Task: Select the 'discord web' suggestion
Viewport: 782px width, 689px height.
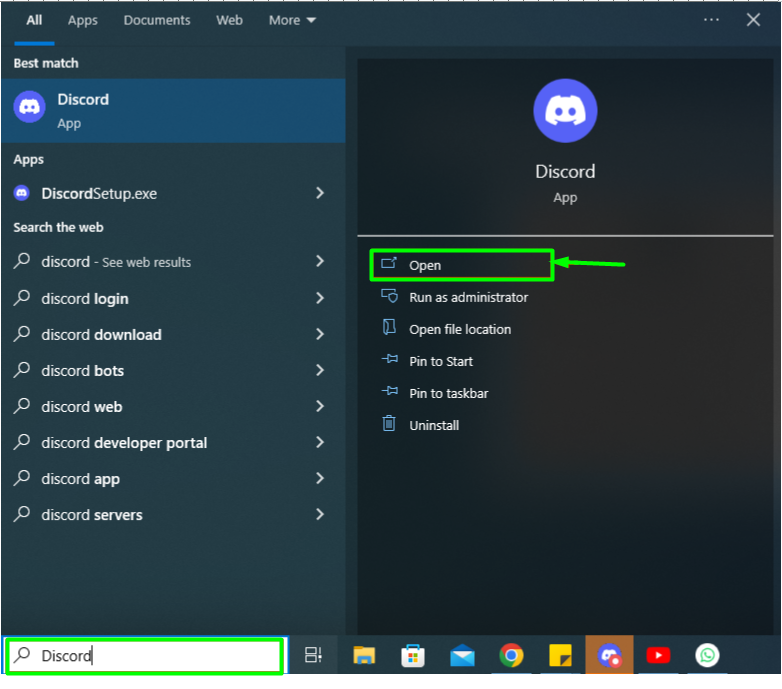Action: click(173, 406)
